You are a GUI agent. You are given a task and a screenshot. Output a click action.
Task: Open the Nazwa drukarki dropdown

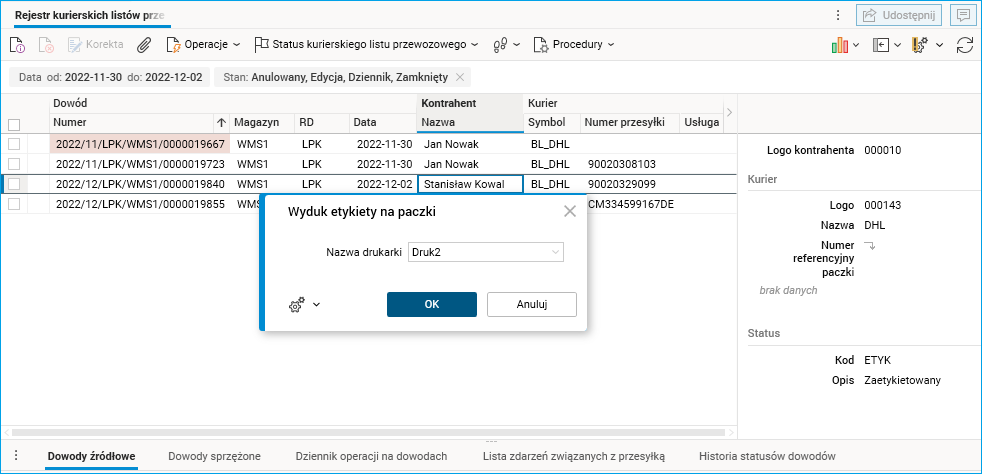click(485, 252)
